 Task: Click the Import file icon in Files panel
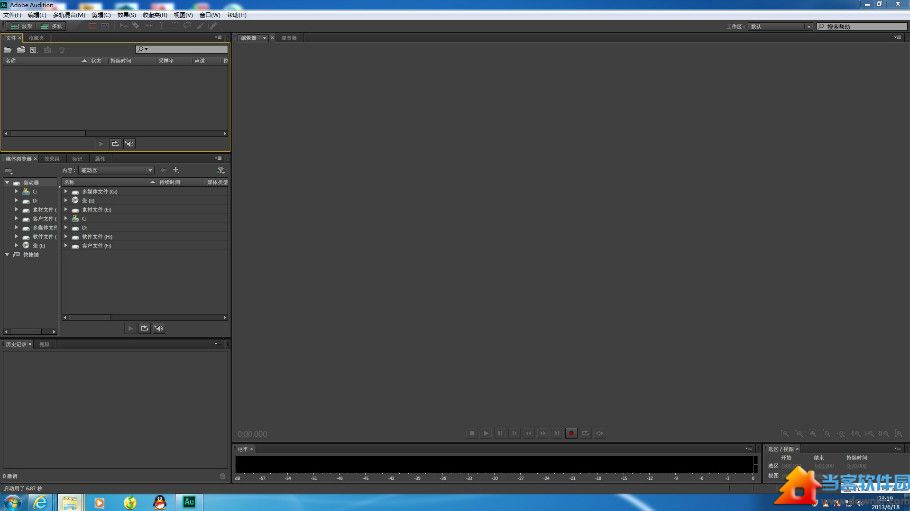tap(20, 49)
